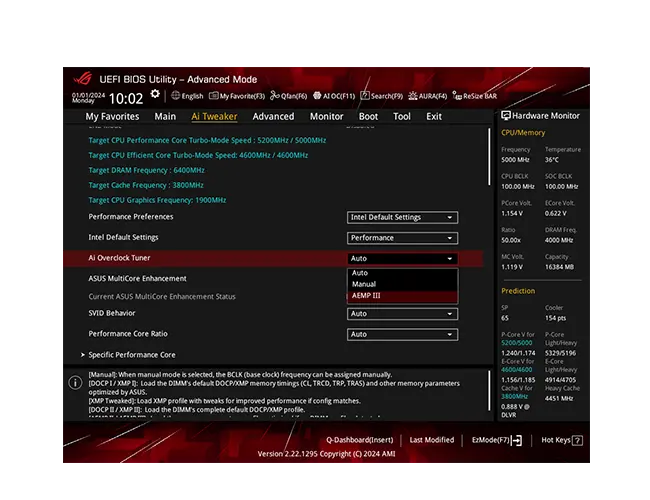Select the Ai Tweaker tab
The width and height of the screenshot is (650, 500).
(x=214, y=117)
